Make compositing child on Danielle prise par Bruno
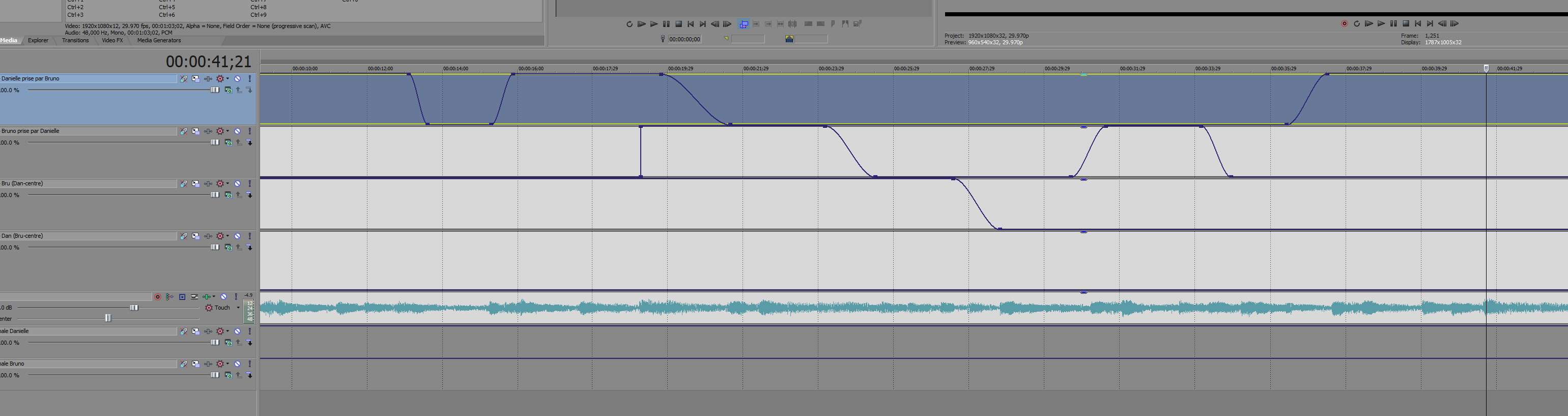The width and height of the screenshot is (1568, 416). click(249, 90)
